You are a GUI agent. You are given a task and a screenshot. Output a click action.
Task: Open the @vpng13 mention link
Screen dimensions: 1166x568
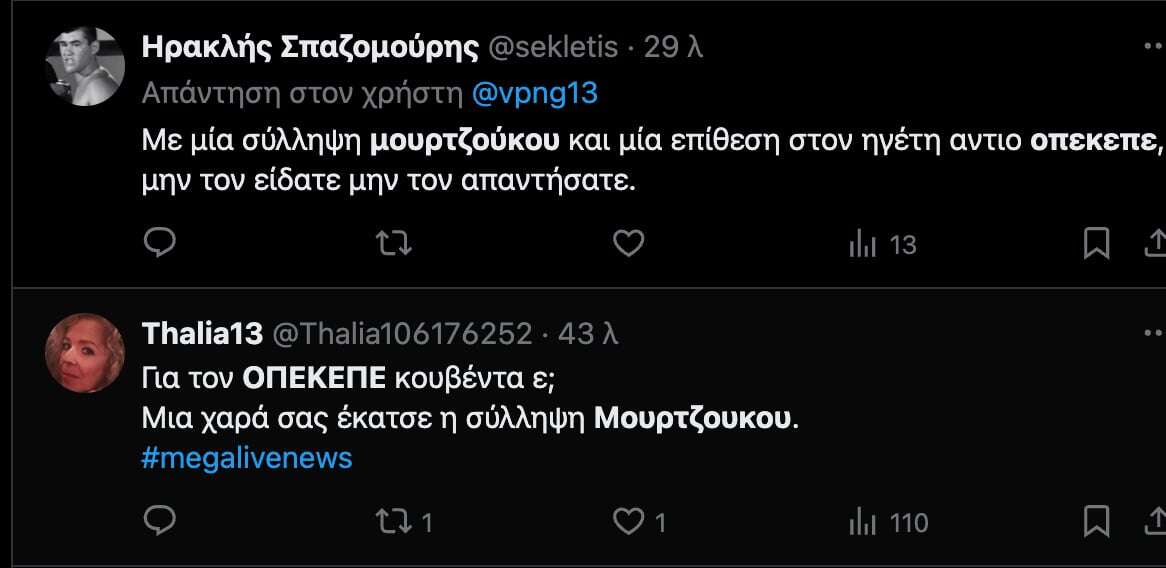pos(534,93)
